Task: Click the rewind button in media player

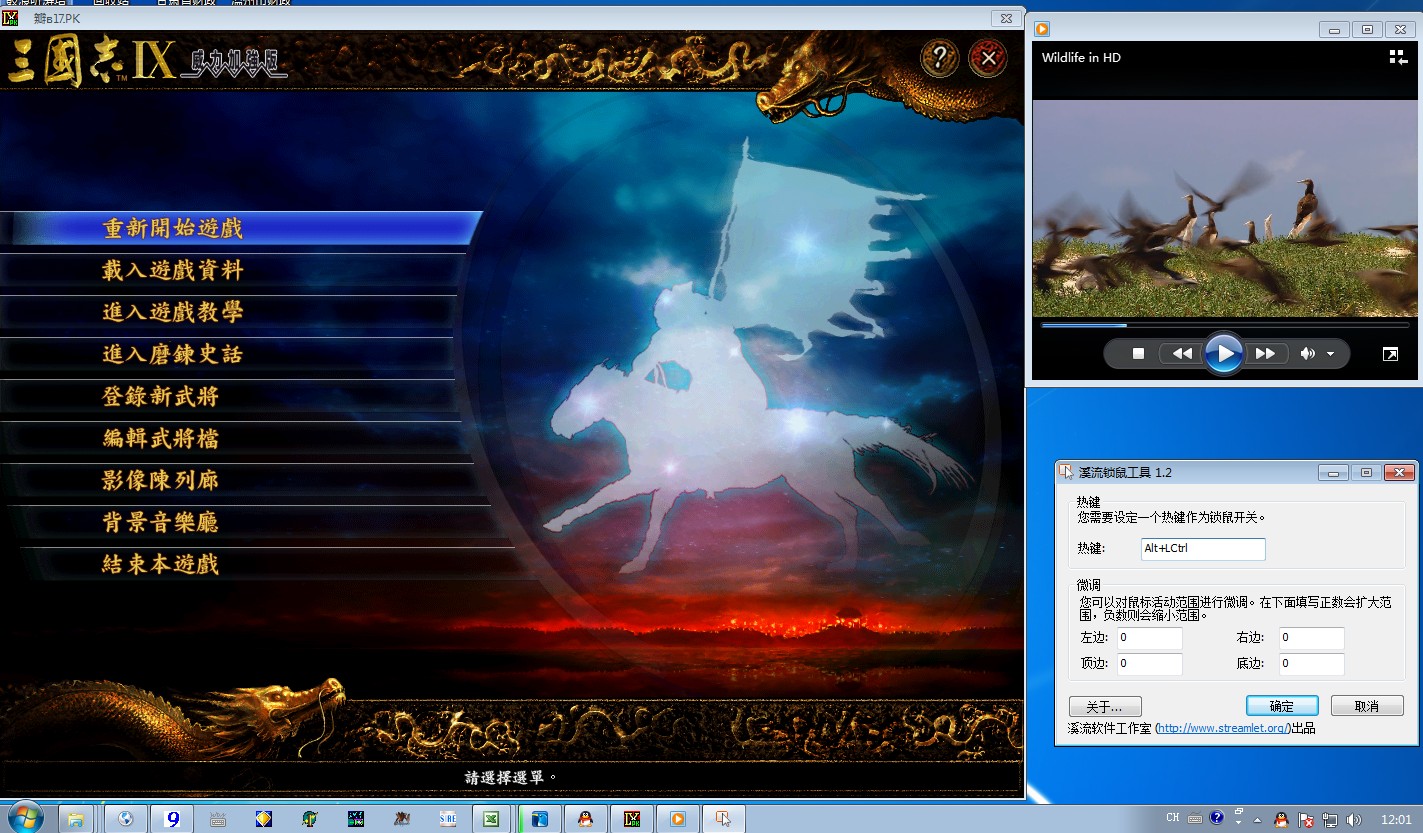Action: click(x=1182, y=354)
